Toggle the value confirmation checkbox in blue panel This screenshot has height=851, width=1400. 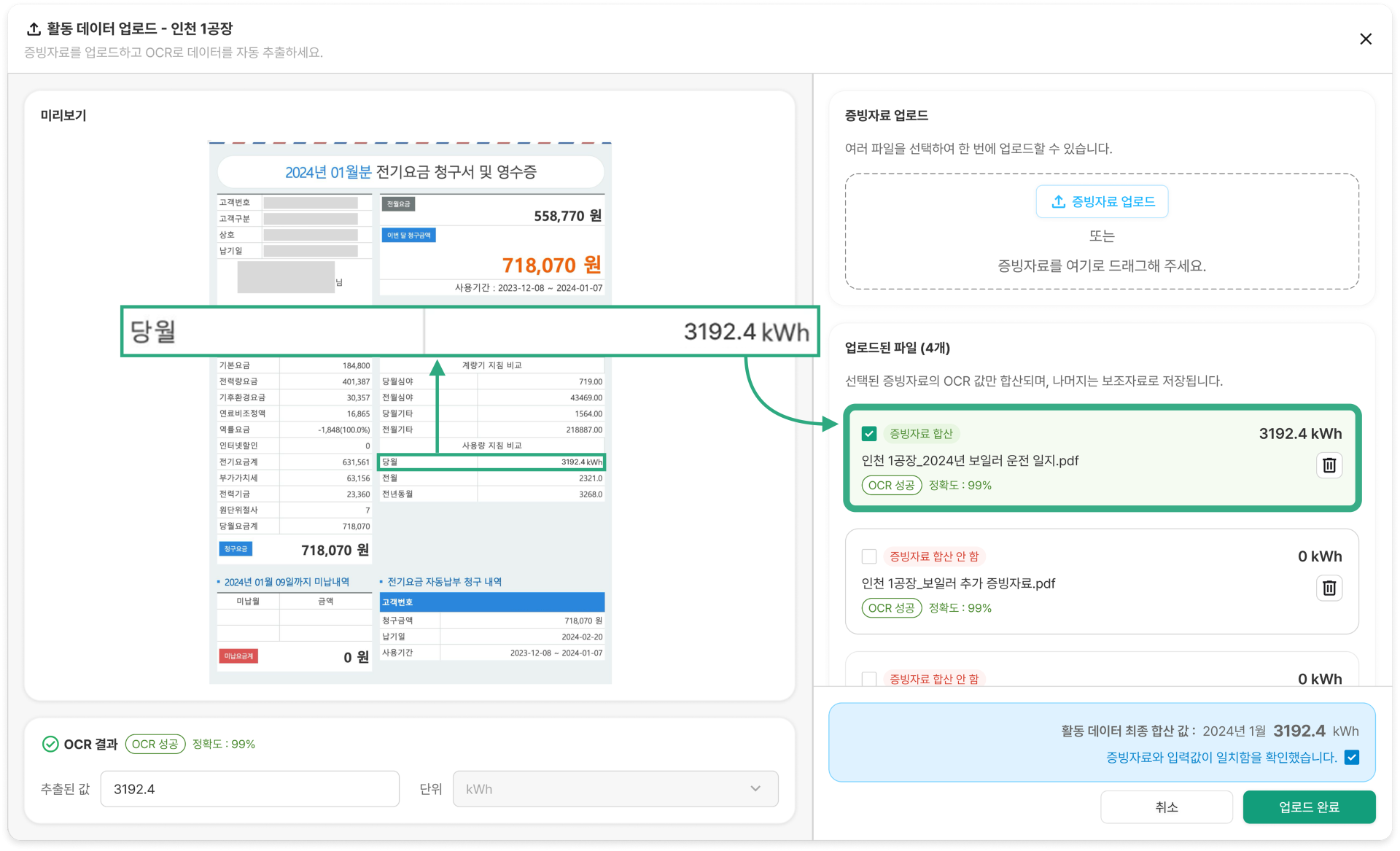(x=1352, y=758)
